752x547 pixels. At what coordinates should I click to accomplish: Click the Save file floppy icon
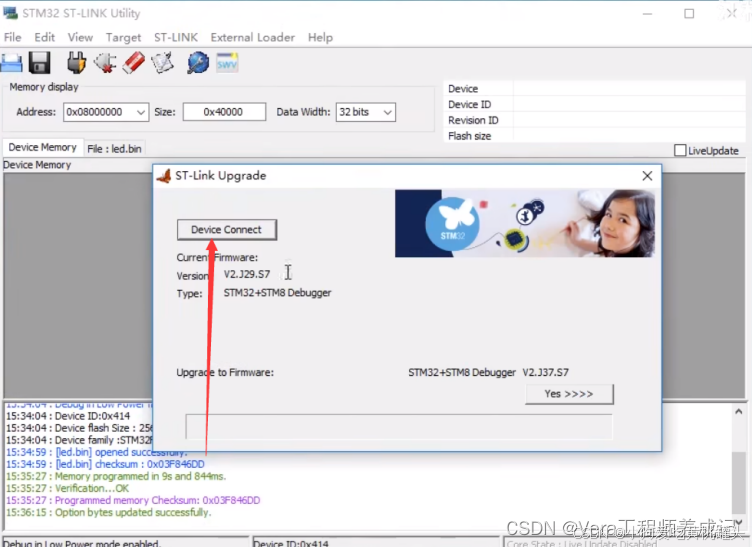coord(39,63)
